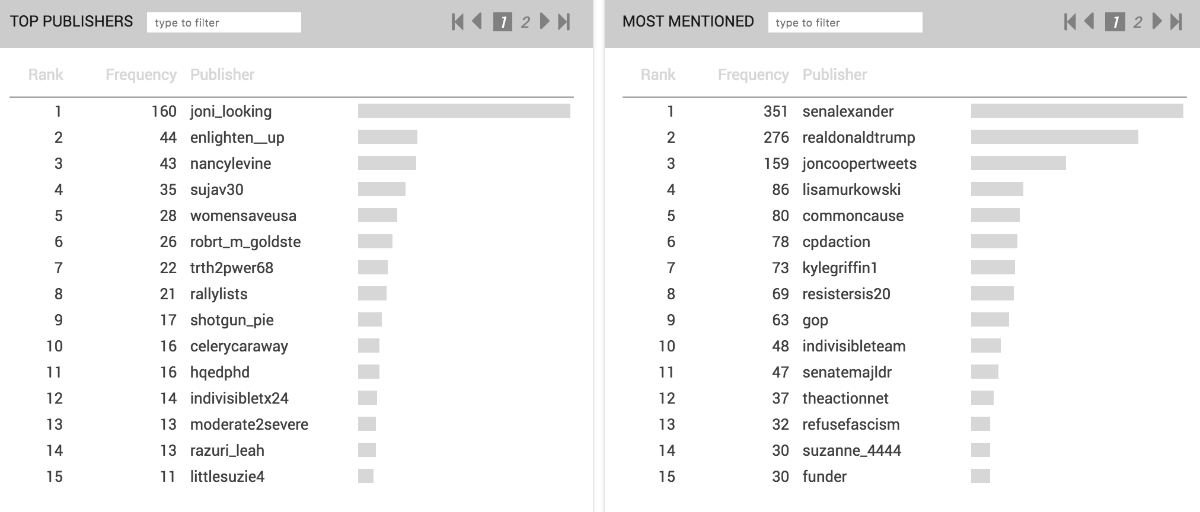Viewport: 1200px width, 512px height.
Task: Go to first page of Most Mentioned
Action: [1070, 22]
